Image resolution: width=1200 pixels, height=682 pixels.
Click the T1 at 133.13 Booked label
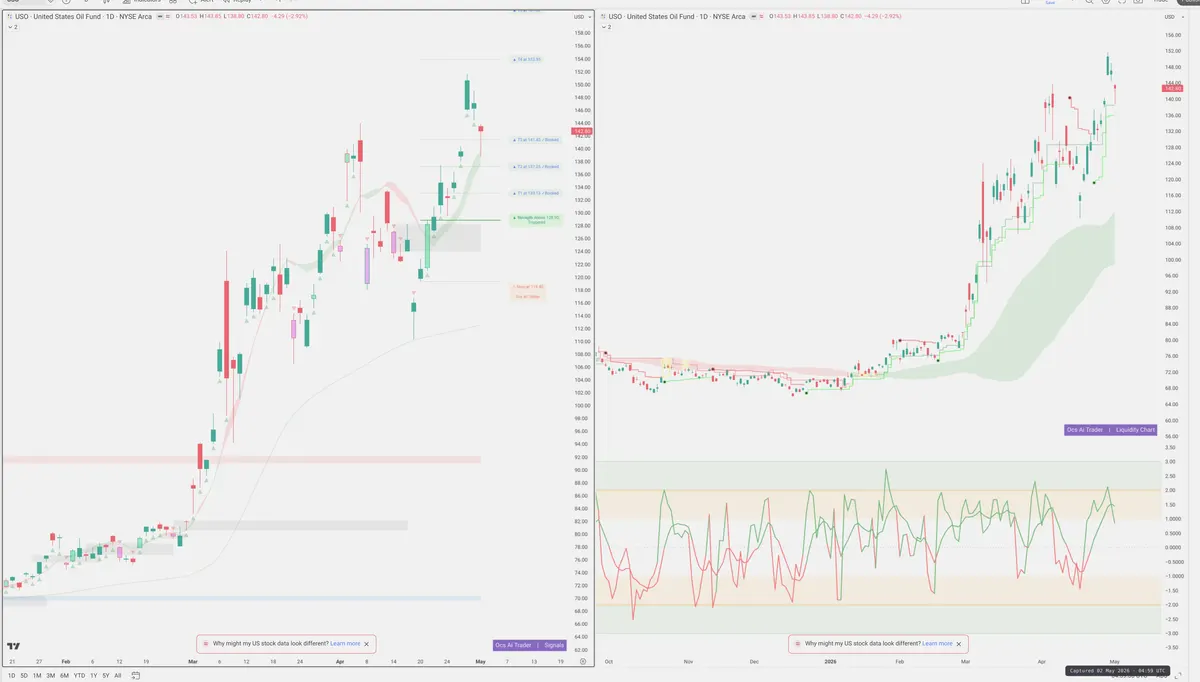point(536,193)
